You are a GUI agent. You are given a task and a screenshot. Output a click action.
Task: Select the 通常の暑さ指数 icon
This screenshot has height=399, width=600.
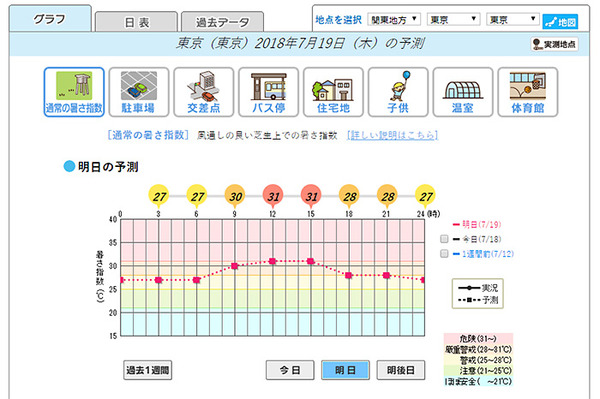[74, 92]
